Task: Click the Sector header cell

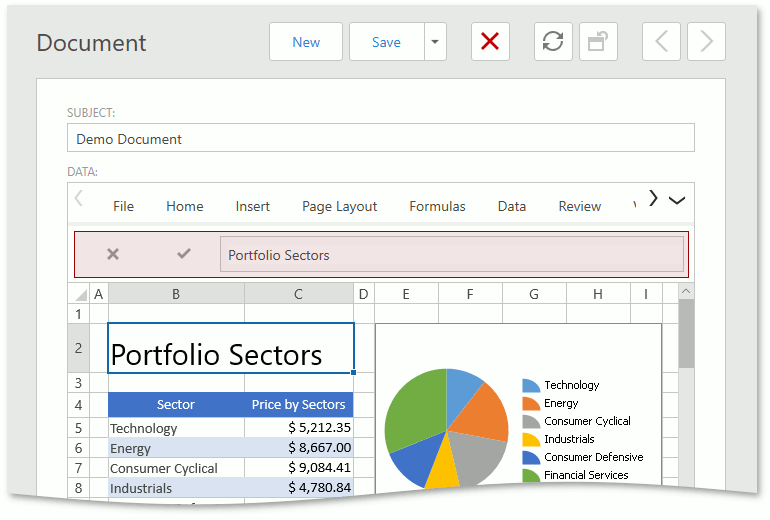Action: [176, 405]
